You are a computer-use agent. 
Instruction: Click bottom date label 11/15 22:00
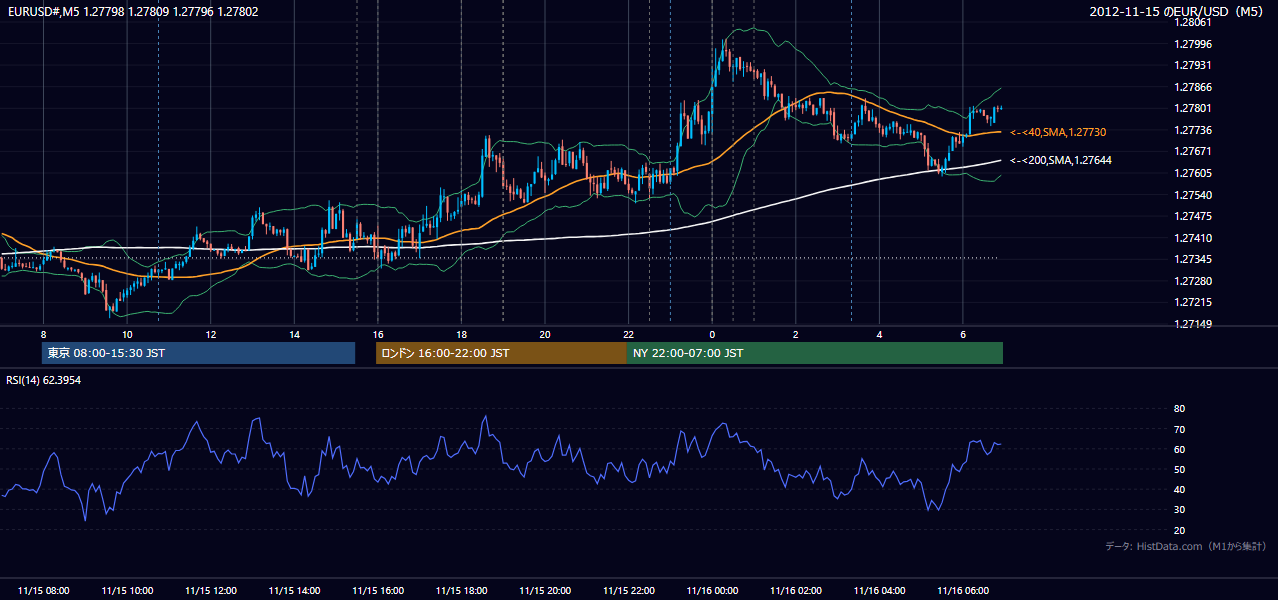pyautogui.click(x=628, y=591)
